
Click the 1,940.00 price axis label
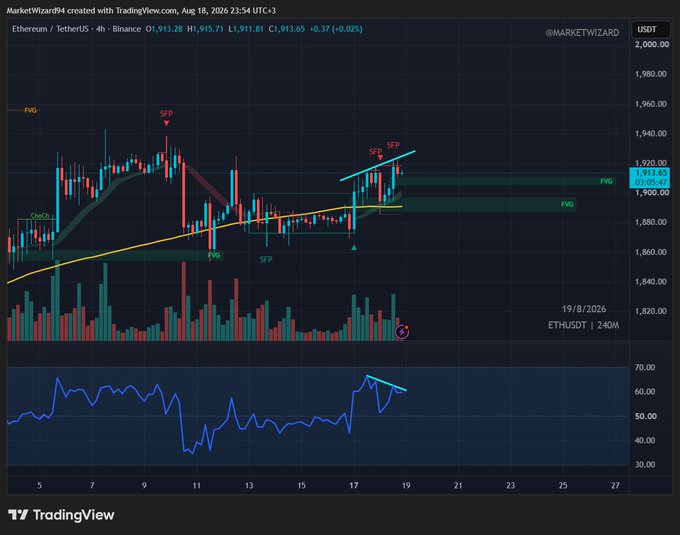coord(651,134)
